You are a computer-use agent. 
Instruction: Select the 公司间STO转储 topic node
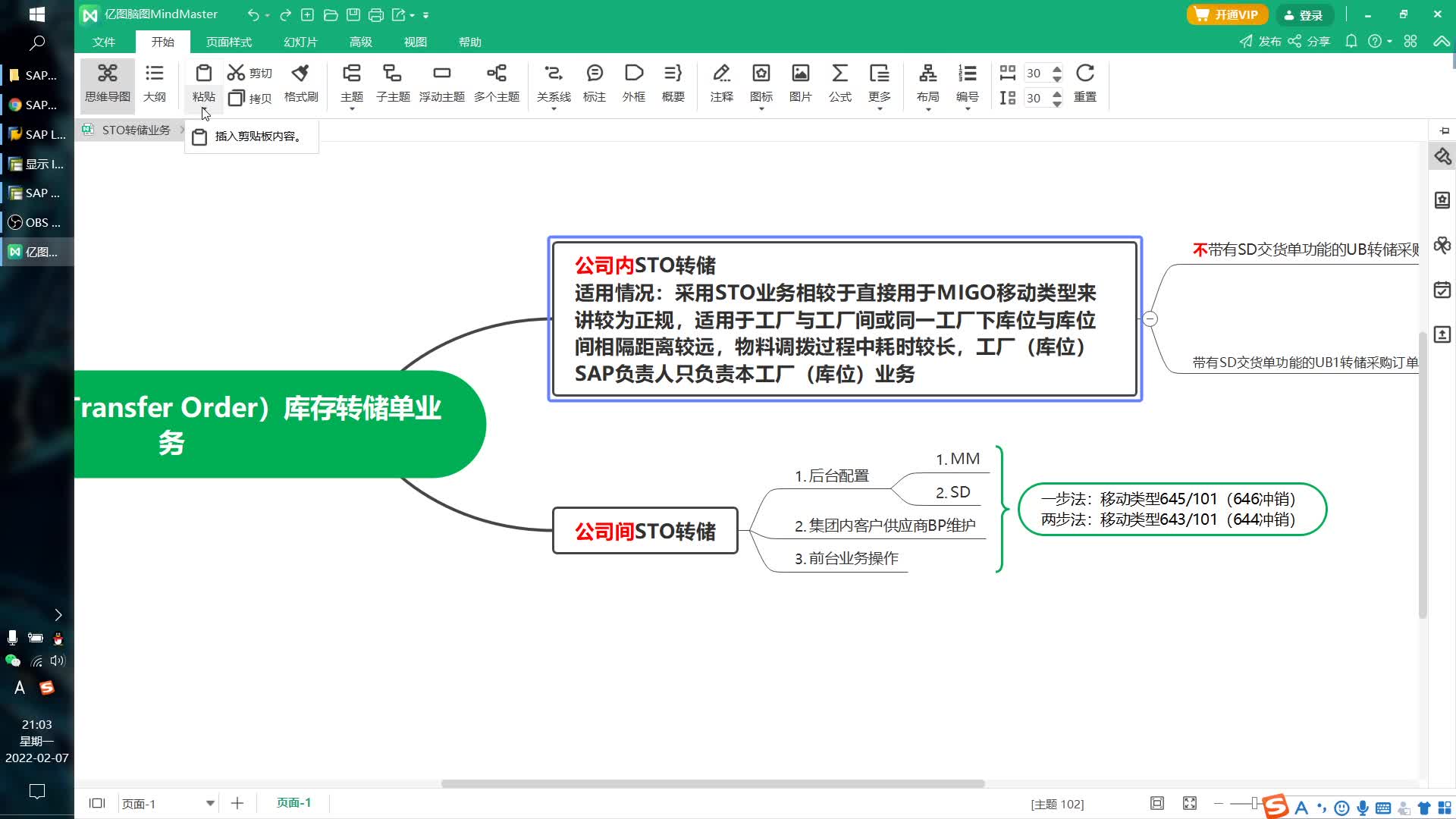(x=645, y=531)
